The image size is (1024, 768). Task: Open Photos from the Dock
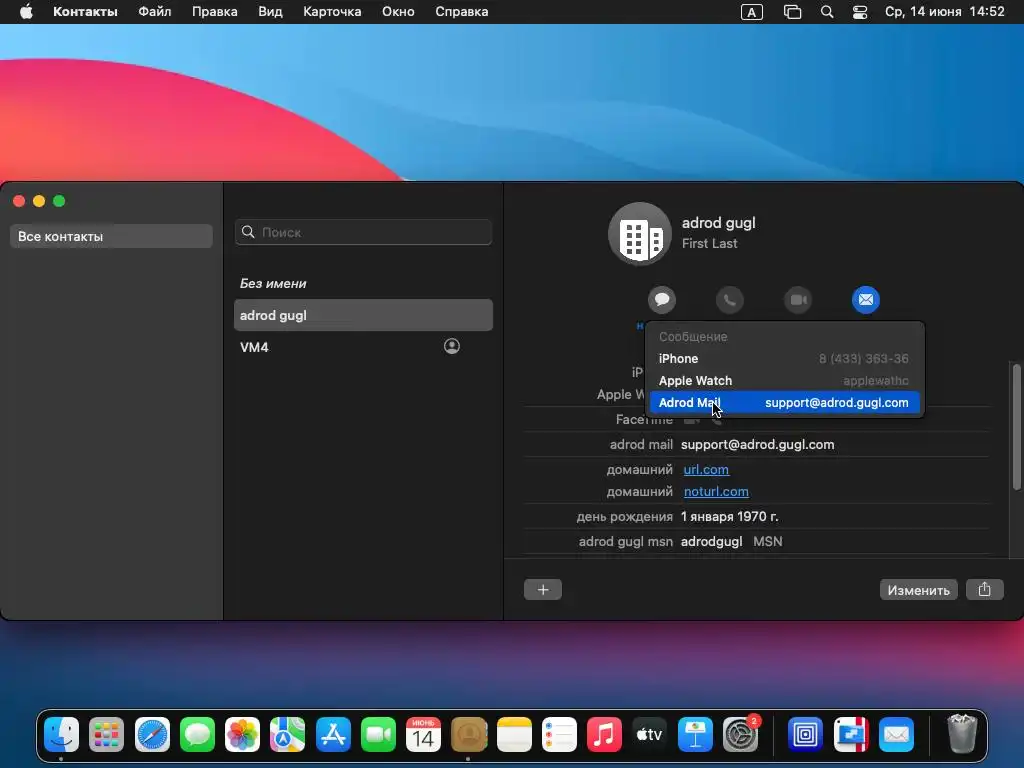coord(242,735)
